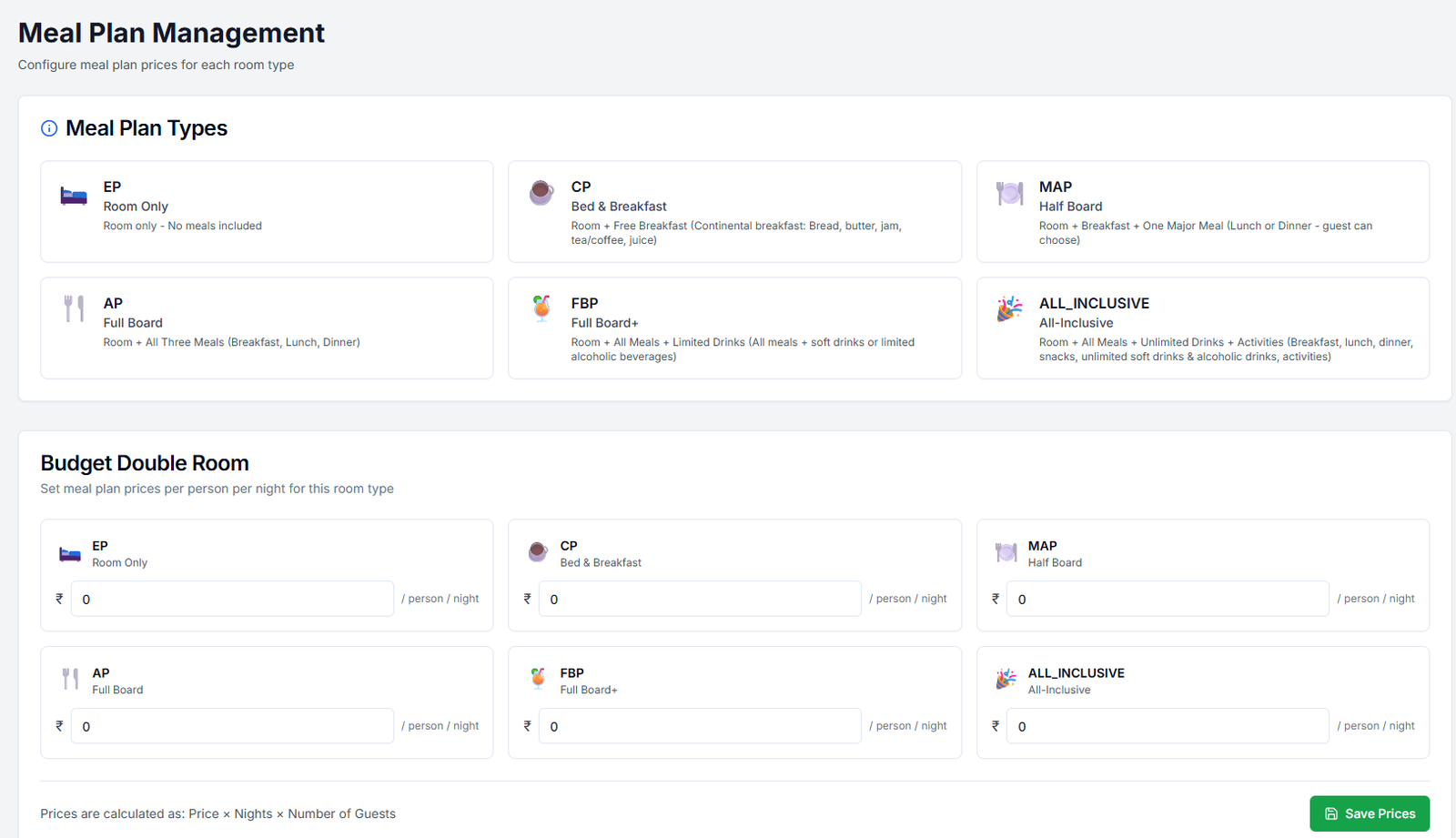The image size is (1456, 838).
Task: Click the MAP Half Board price input
Action: tap(1168, 599)
